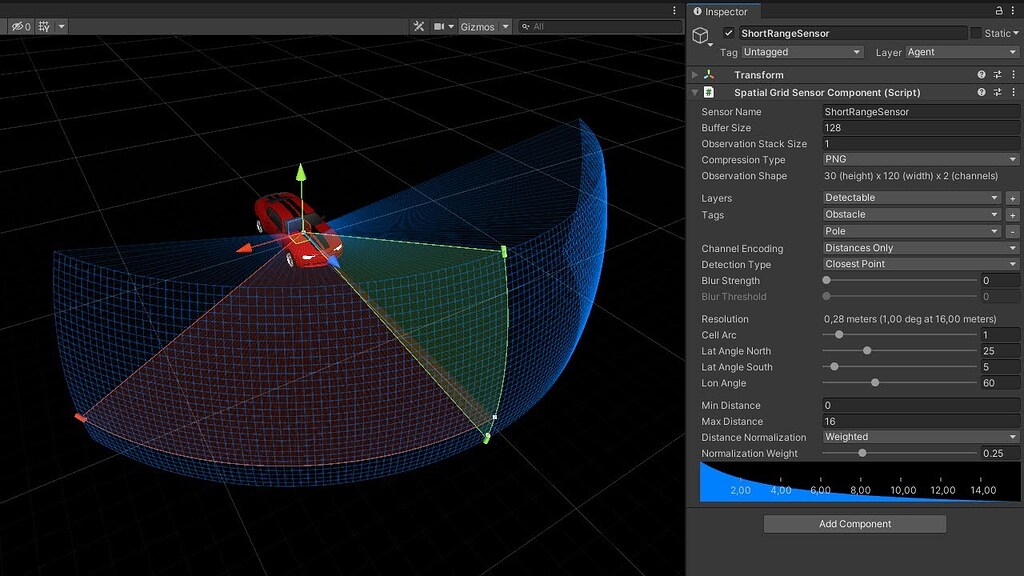Click the Inspector lock icon
The width and height of the screenshot is (1024, 576).
(x=999, y=11)
